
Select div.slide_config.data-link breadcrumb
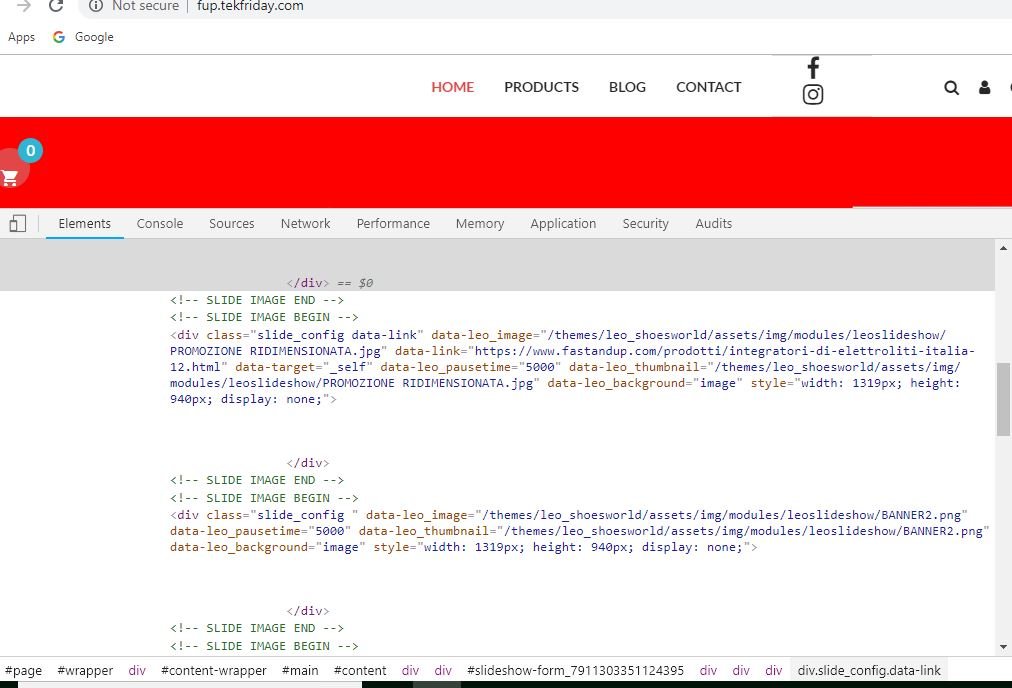pos(869,671)
